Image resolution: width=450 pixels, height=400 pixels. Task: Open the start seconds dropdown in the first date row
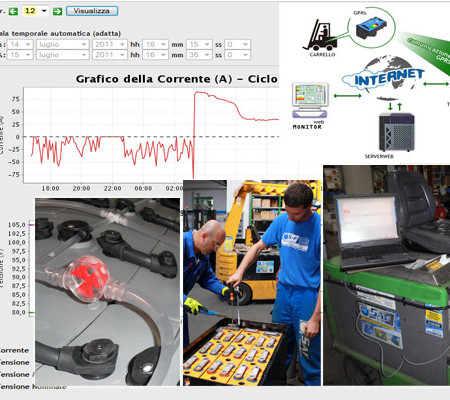237,44
